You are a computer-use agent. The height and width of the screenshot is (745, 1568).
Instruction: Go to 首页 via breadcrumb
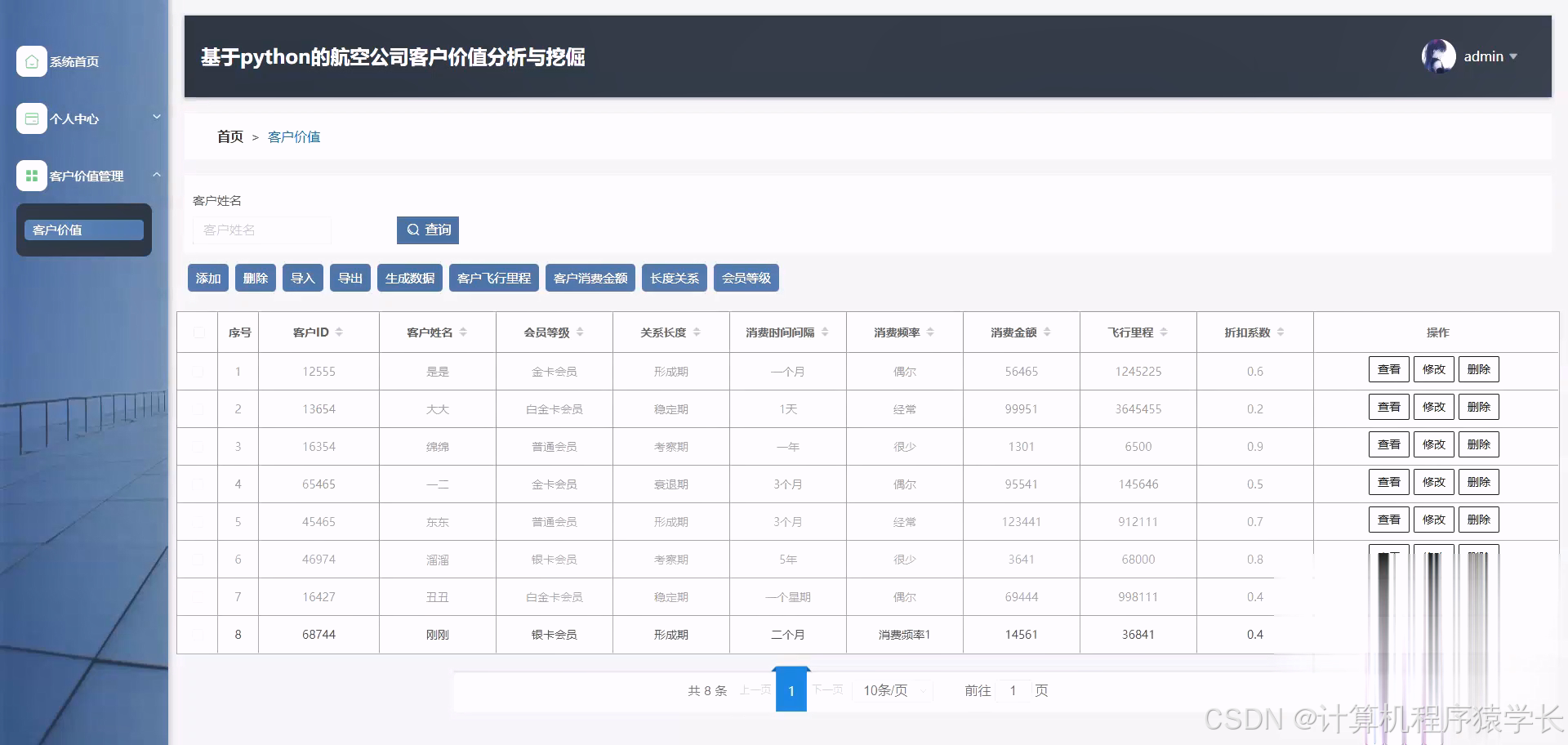tap(229, 136)
